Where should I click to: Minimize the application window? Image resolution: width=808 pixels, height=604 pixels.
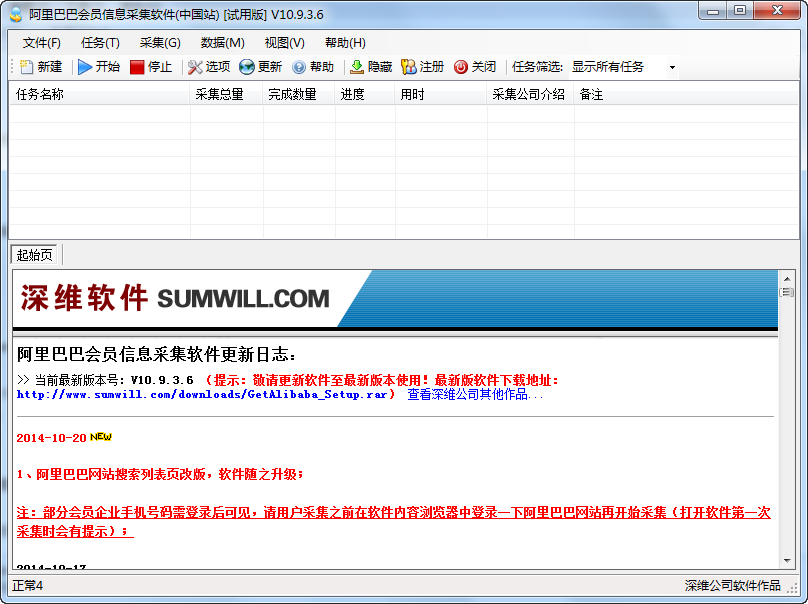[713, 11]
